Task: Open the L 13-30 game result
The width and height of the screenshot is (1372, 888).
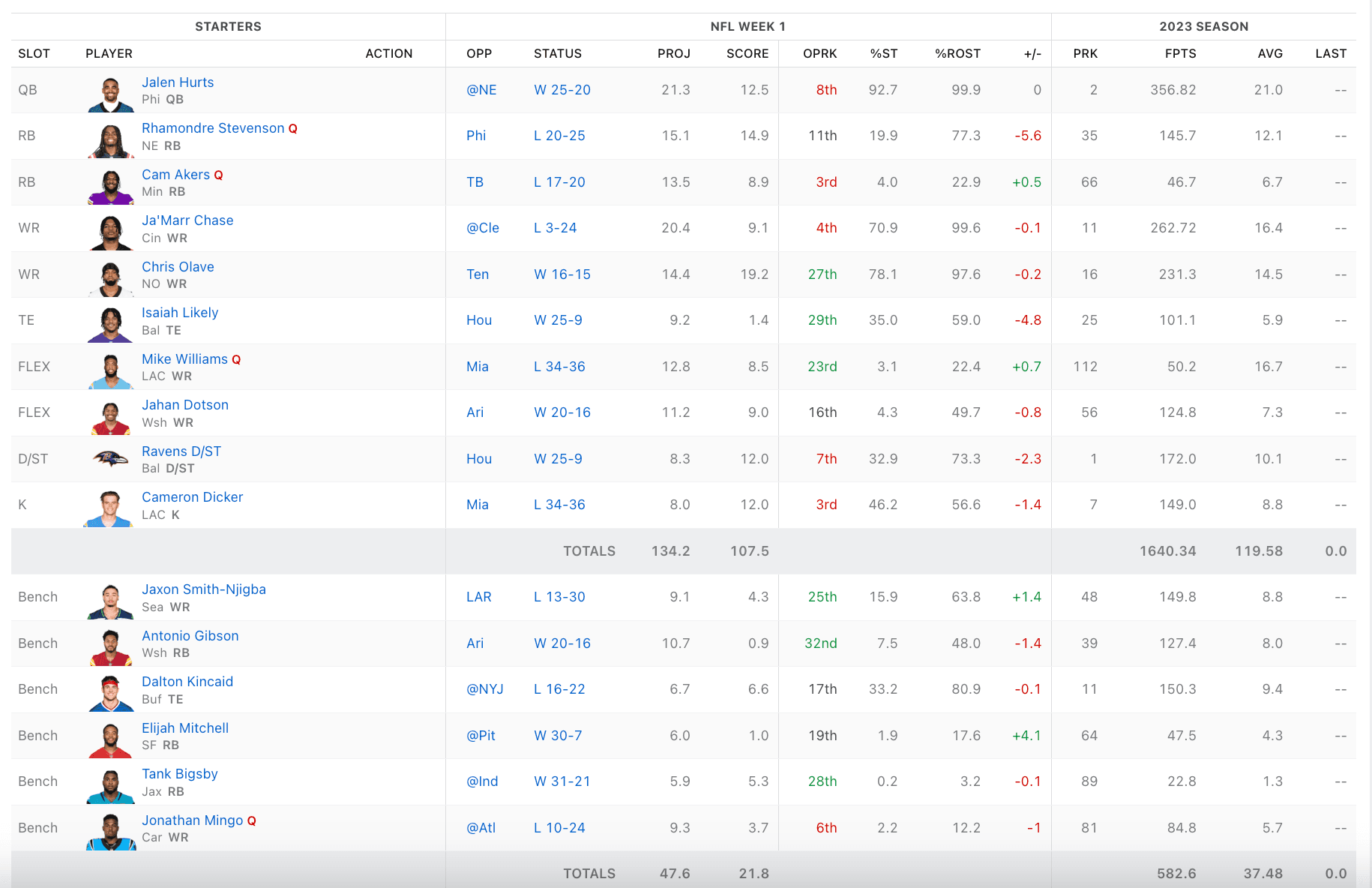Action: (x=559, y=597)
